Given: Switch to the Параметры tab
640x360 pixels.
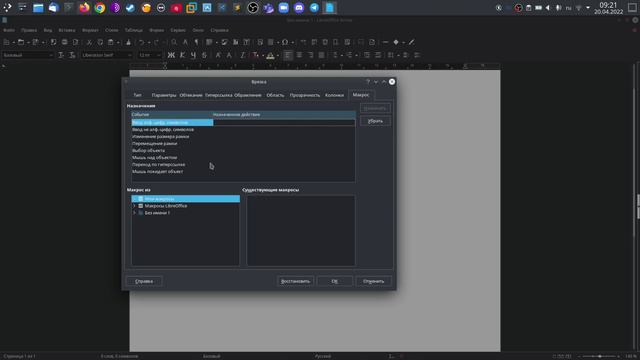Looking at the screenshot, I should click(164, 95).
